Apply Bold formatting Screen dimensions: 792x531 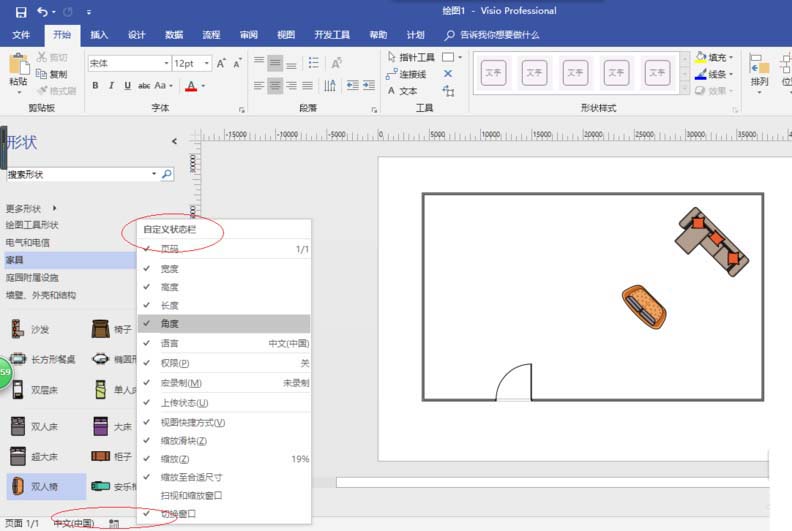[x=96, y=86]
